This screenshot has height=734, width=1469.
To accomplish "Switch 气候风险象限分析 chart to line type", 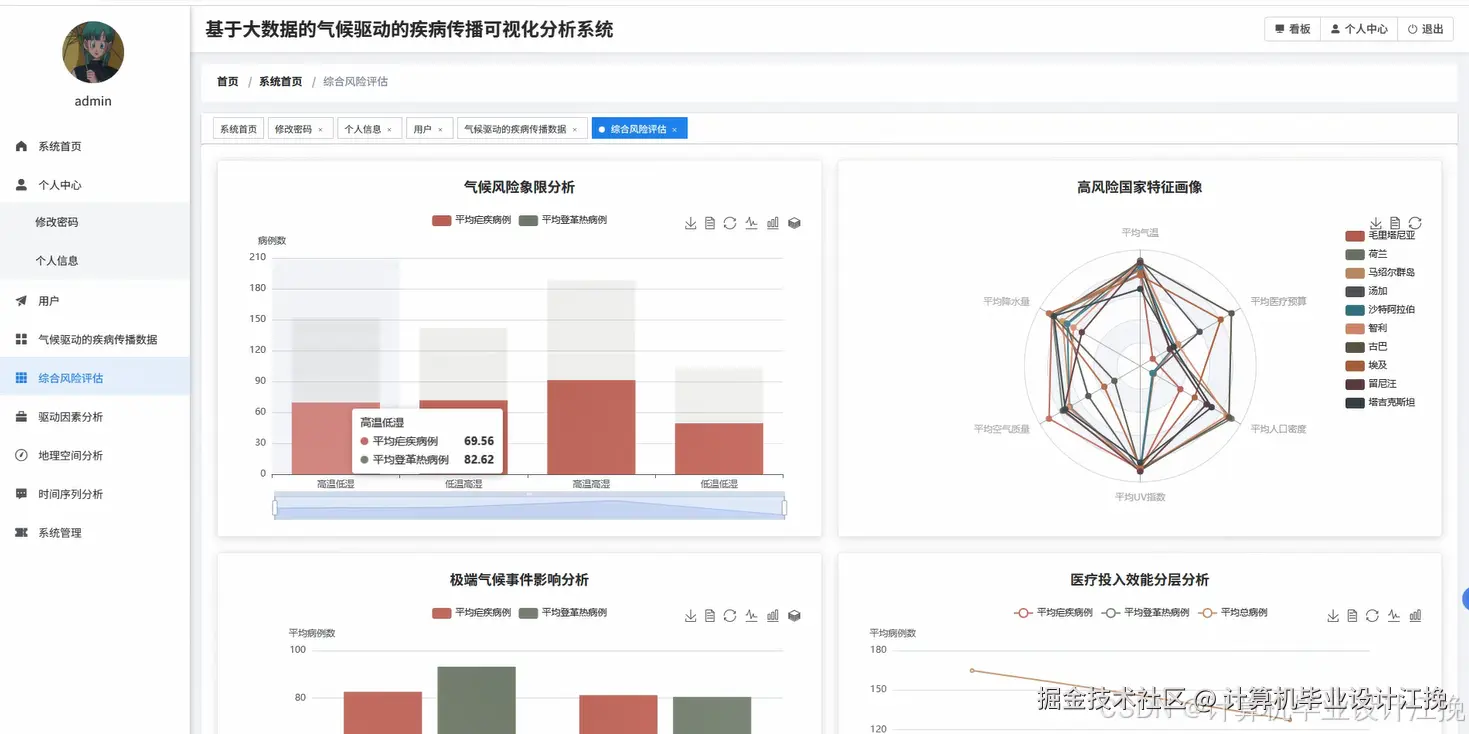I will tap(751, 223).
